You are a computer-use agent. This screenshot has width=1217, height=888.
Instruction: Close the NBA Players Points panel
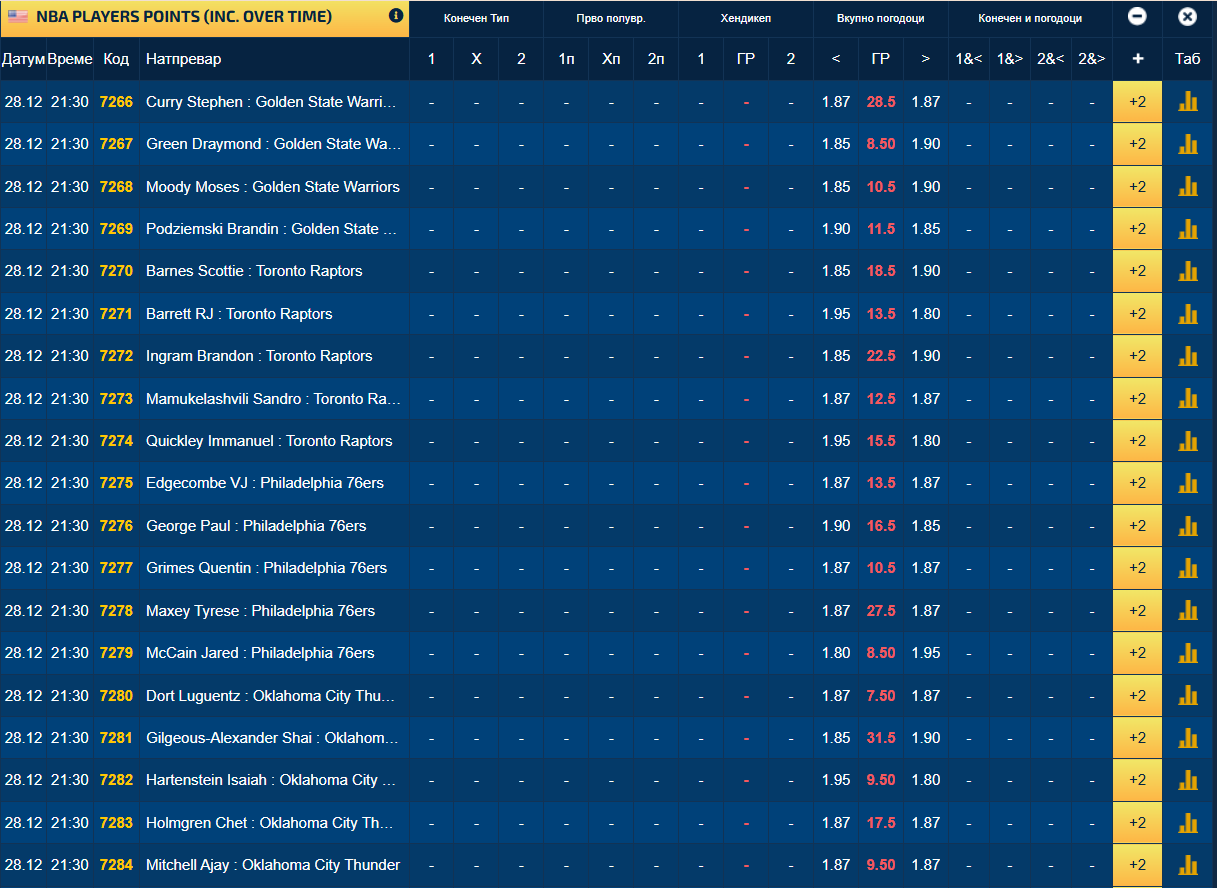click(x=1187, y=17)
